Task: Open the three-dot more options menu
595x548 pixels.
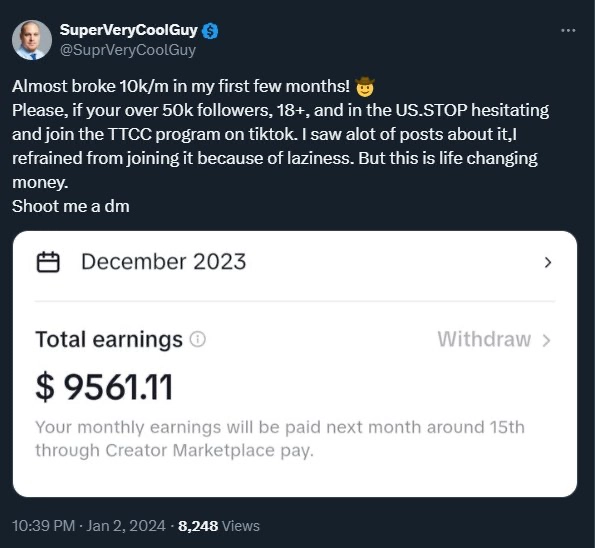Action: click(568, 30)
